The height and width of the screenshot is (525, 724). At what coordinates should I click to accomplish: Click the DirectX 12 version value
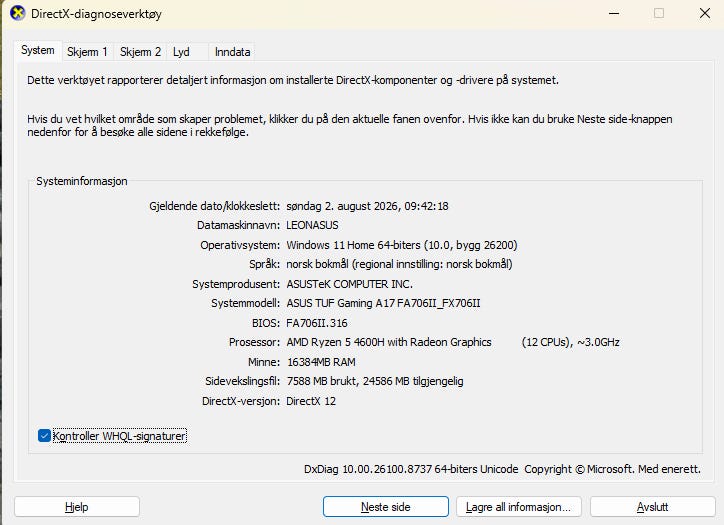(x=311, y=401)
